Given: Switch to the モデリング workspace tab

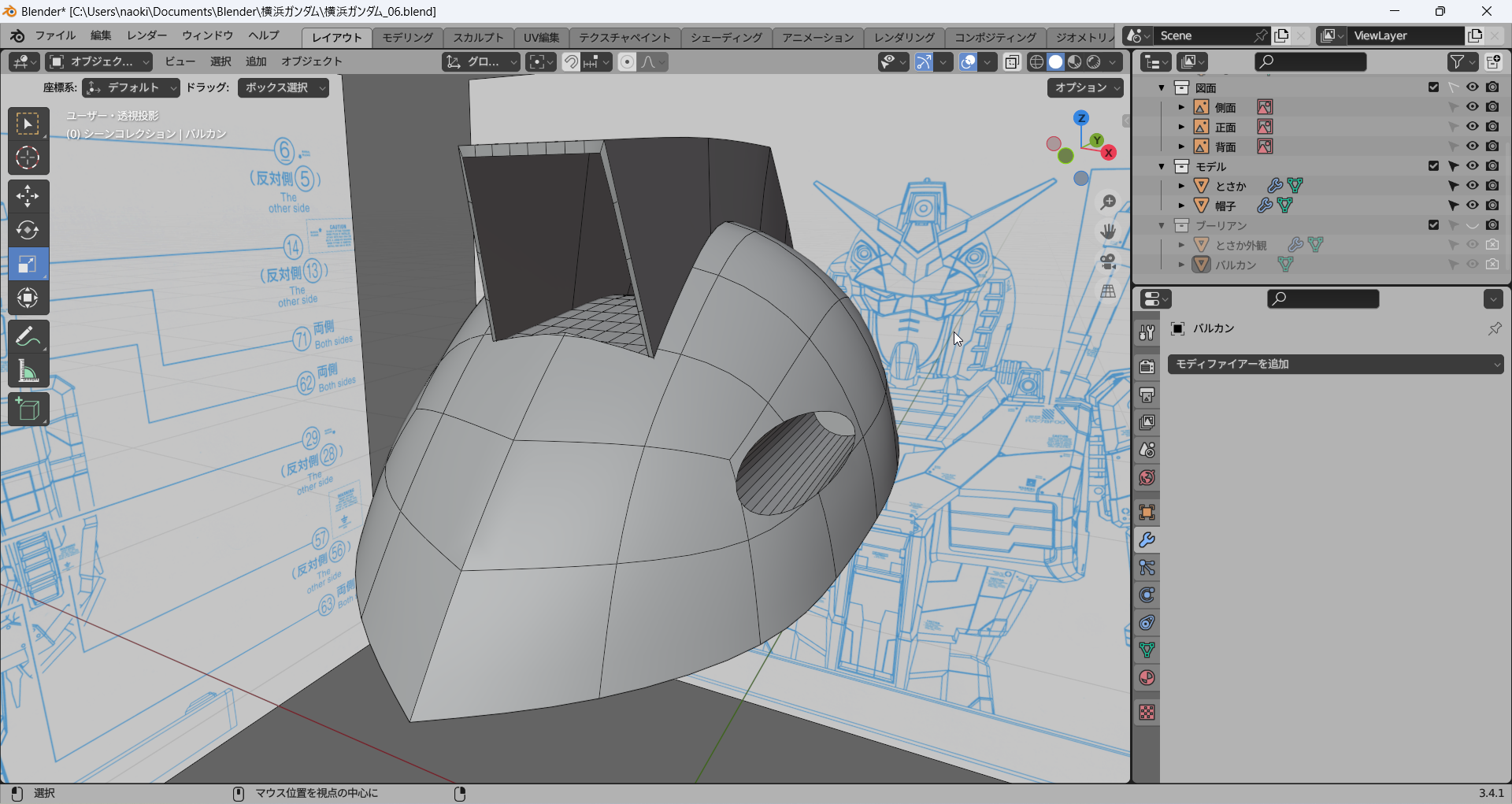Looking at the screenshot, I should tap(407, 37).
